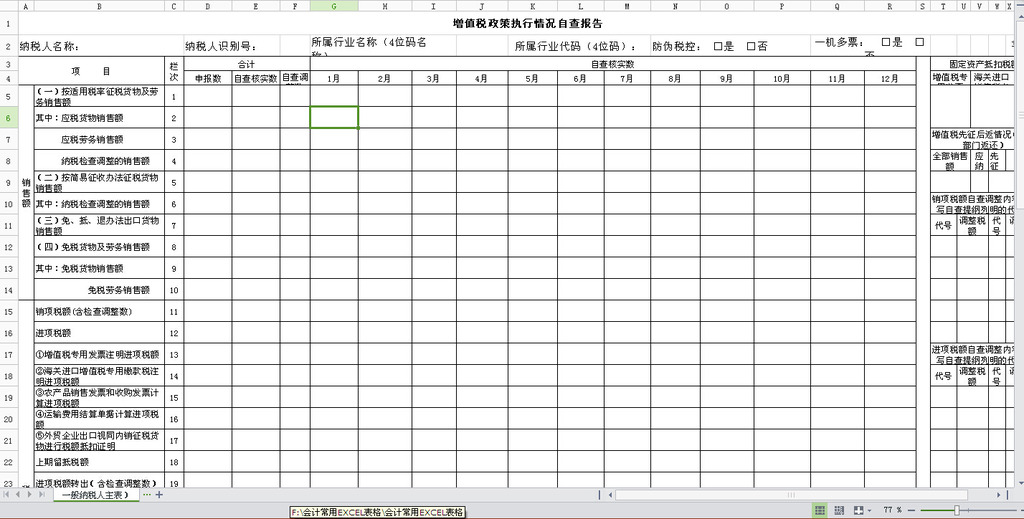Viewport: 1024px width, 519px height.
Task: Switch to Normal view in the status bar
Action: [x=820, y=510]
